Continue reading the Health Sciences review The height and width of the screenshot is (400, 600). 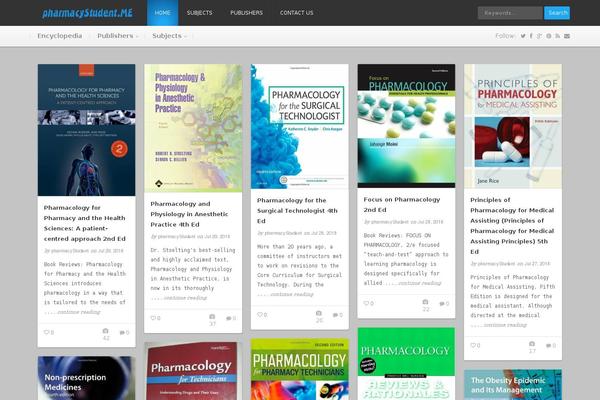[78, 312]
